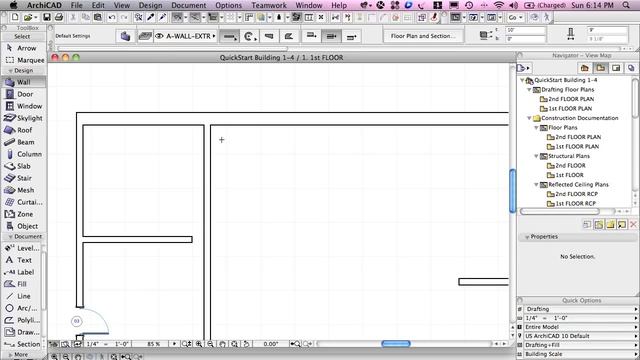The height and width of the screenshot is (360, 640).
Task: Toggle center reference line construction method
Action: 331,36
